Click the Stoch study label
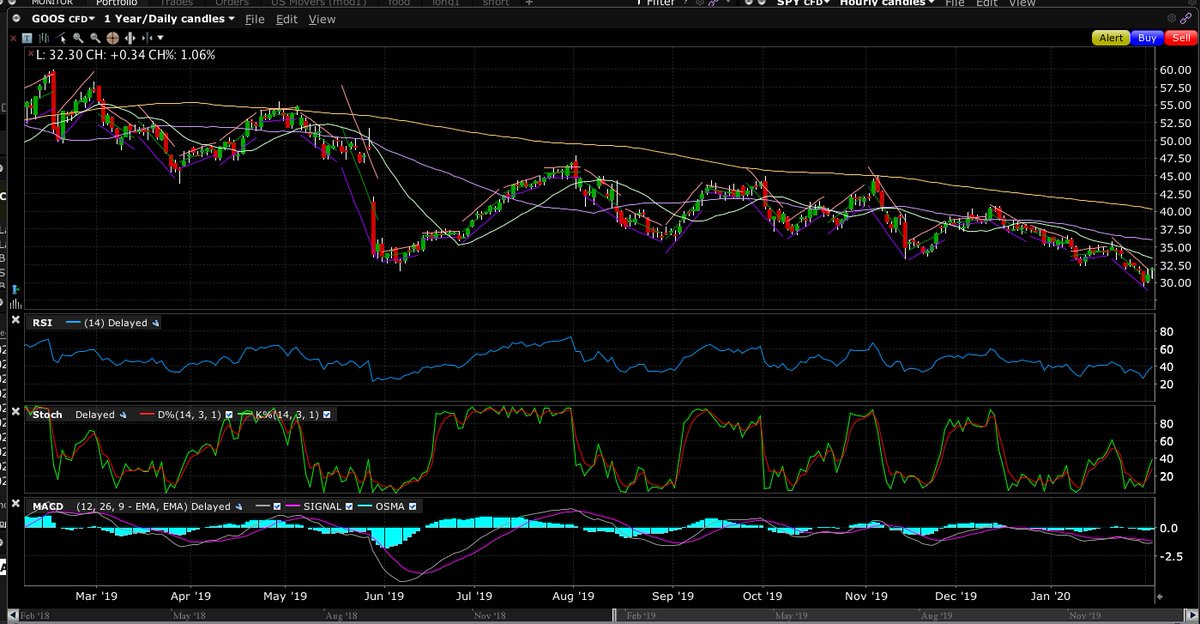This screenshot has width=1200, height=624. 47,415
